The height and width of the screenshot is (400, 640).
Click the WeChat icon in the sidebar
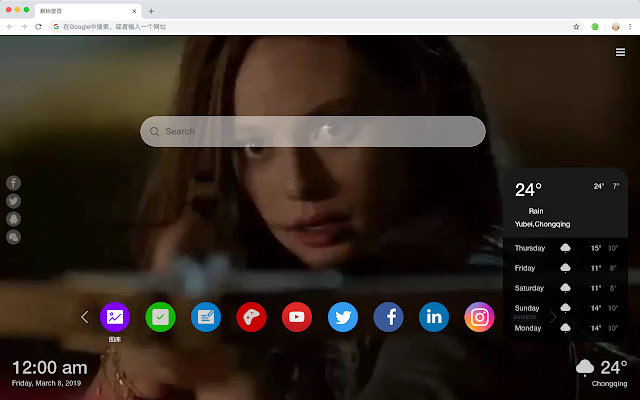(13, 237)
